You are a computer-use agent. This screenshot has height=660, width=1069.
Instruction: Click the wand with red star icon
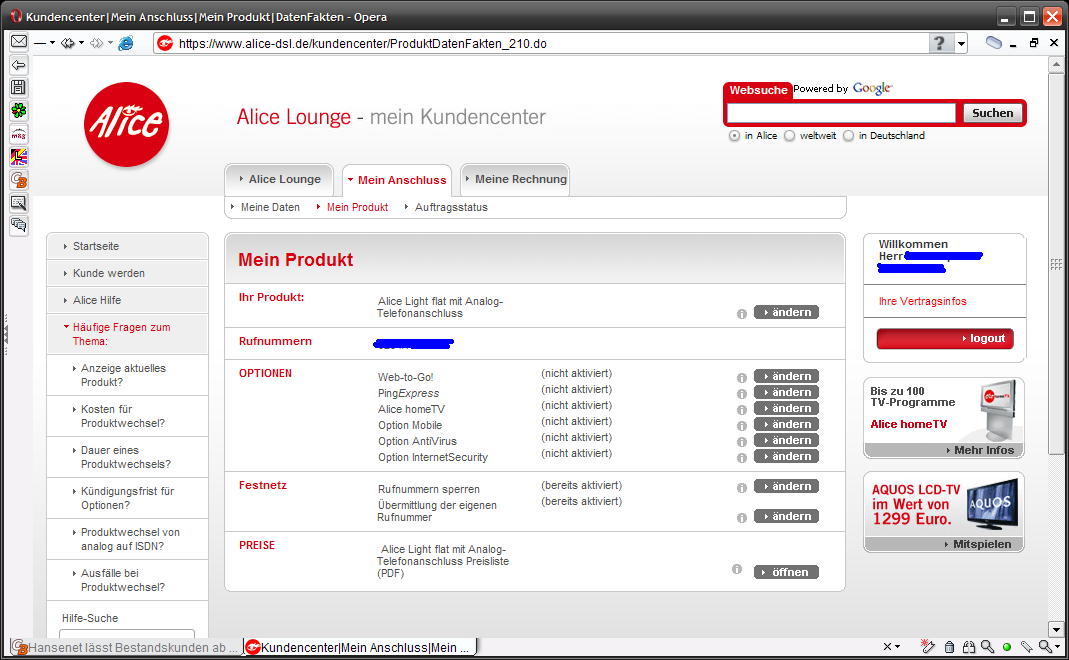[x=928, y=646]
